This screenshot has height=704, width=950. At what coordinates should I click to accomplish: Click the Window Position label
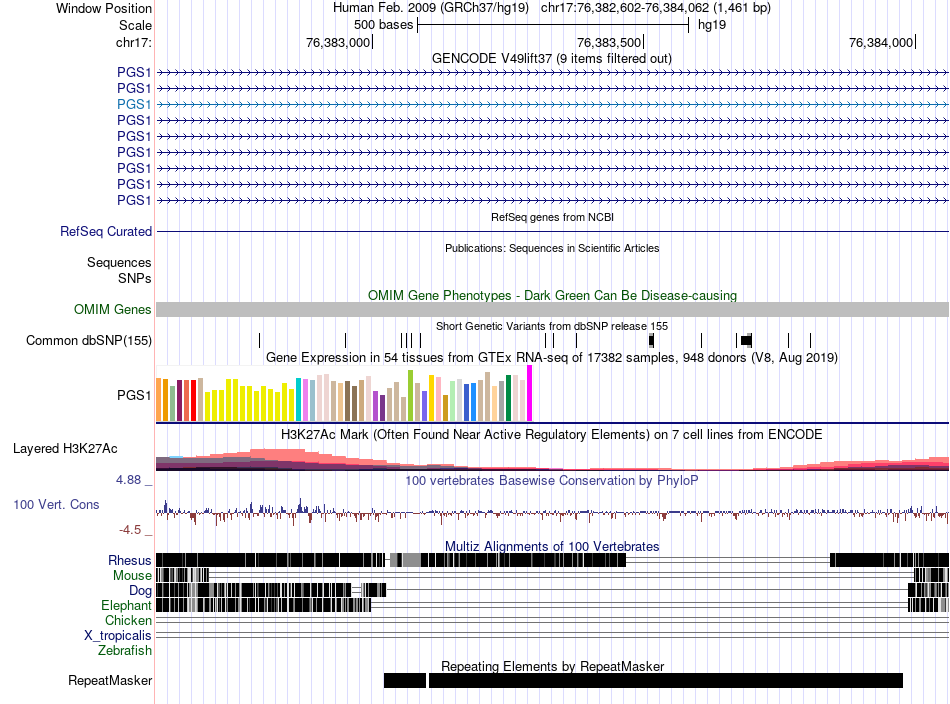tap(104, 8)
